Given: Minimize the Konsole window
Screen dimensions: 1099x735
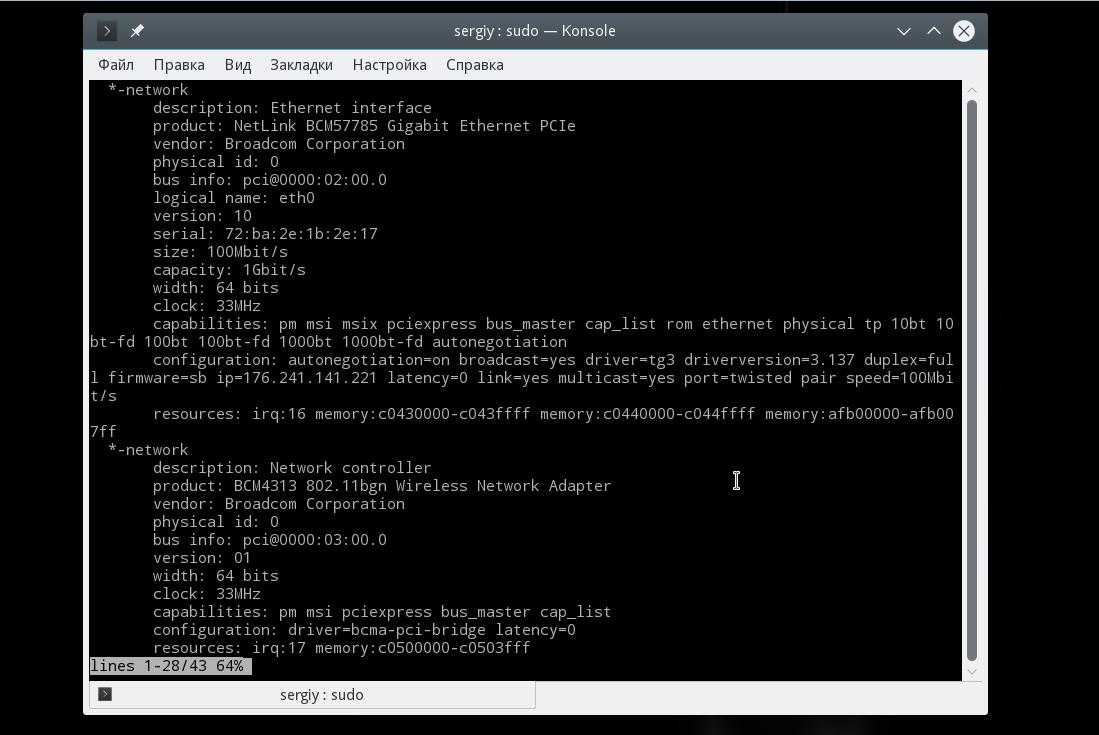Looking at the screenshot, I should tap(904, 31).
